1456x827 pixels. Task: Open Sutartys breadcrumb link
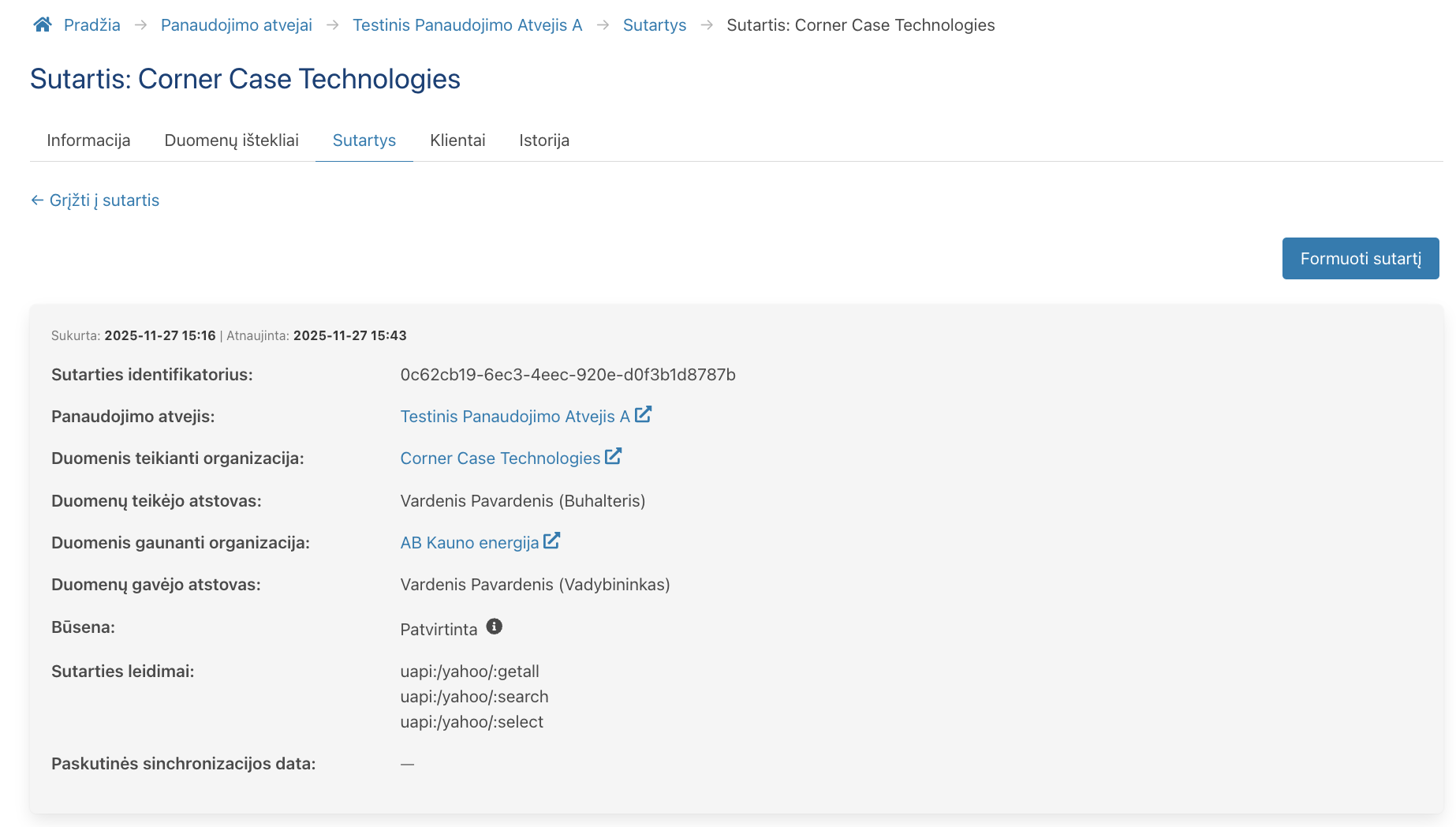655,25
